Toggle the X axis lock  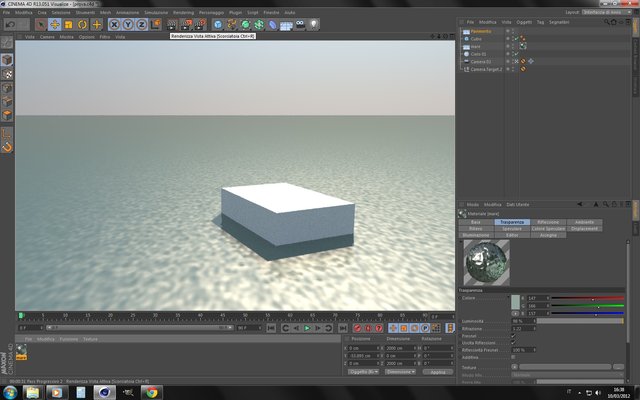pos(115,25)
